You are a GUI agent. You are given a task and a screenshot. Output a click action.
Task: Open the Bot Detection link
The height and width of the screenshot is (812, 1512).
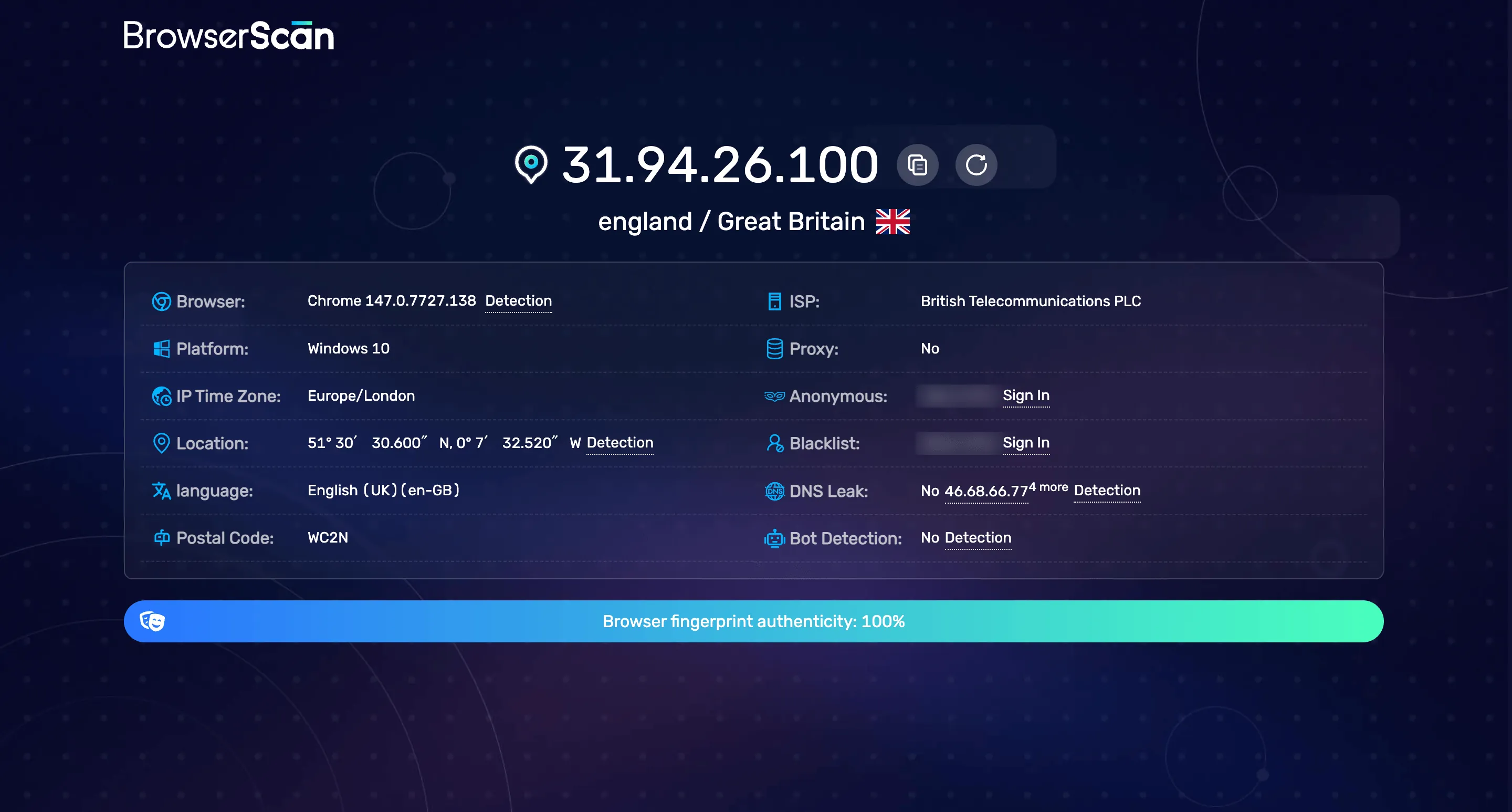pos(978,538)
